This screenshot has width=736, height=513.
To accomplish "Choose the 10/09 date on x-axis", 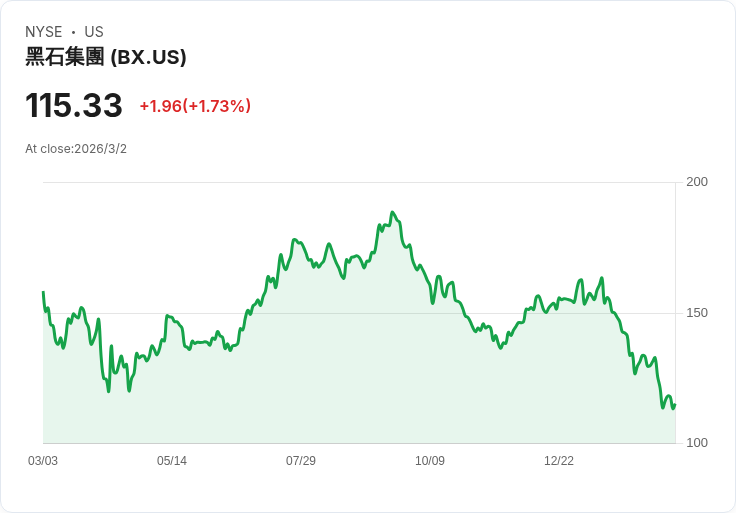I will click(x=430, y=461).
